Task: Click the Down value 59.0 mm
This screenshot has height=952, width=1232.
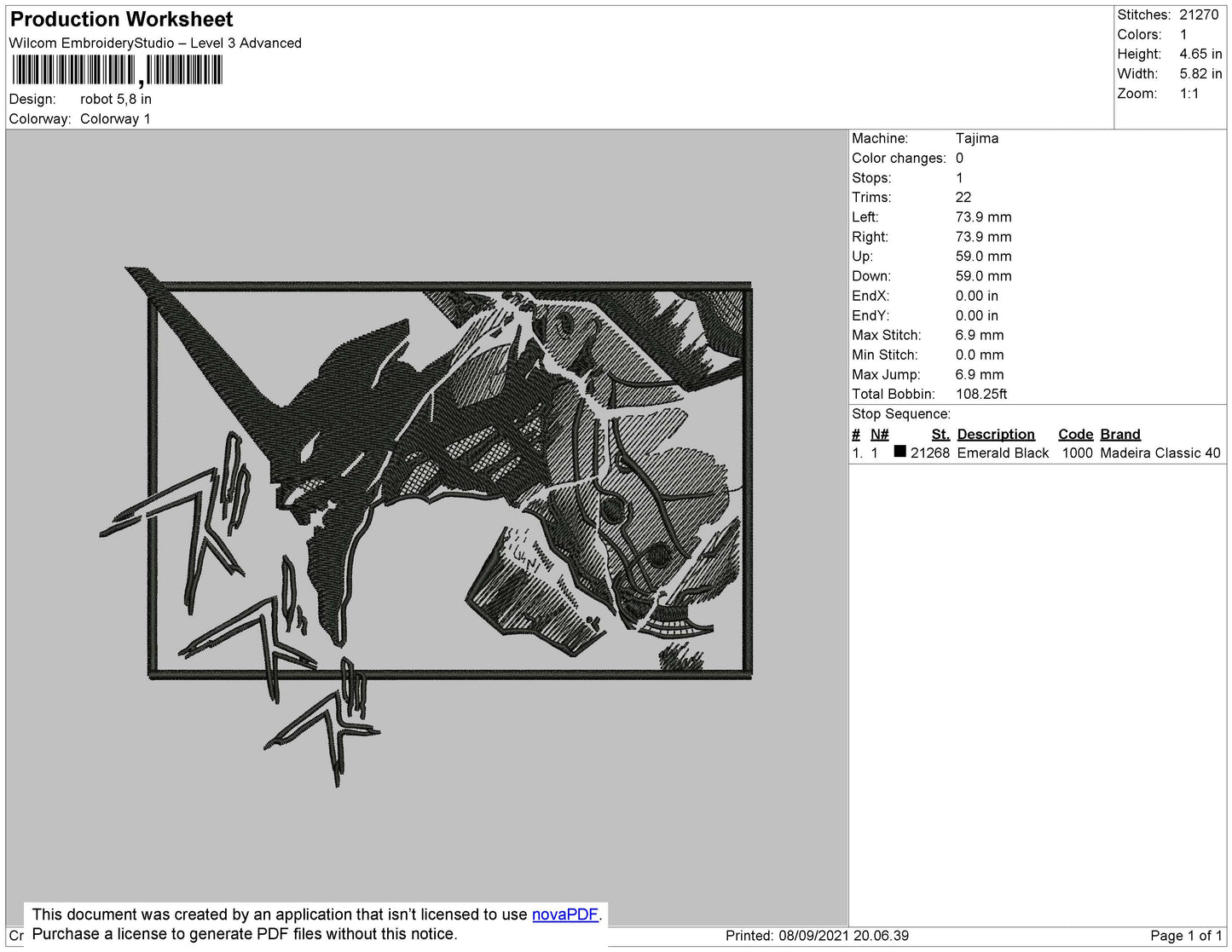Action: (984, 276)
